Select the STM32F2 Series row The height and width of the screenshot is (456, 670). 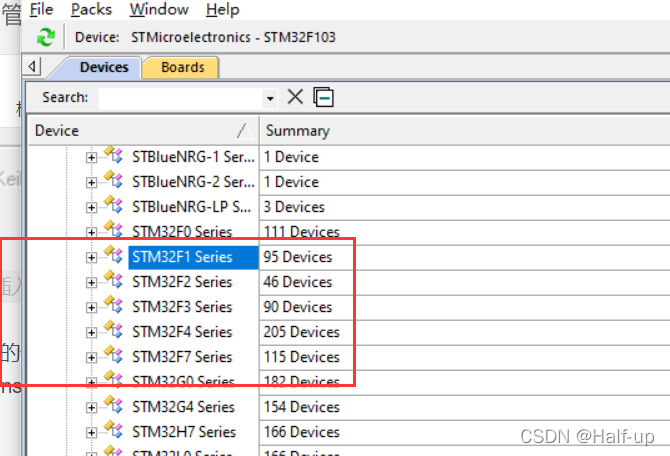point(182,282)
